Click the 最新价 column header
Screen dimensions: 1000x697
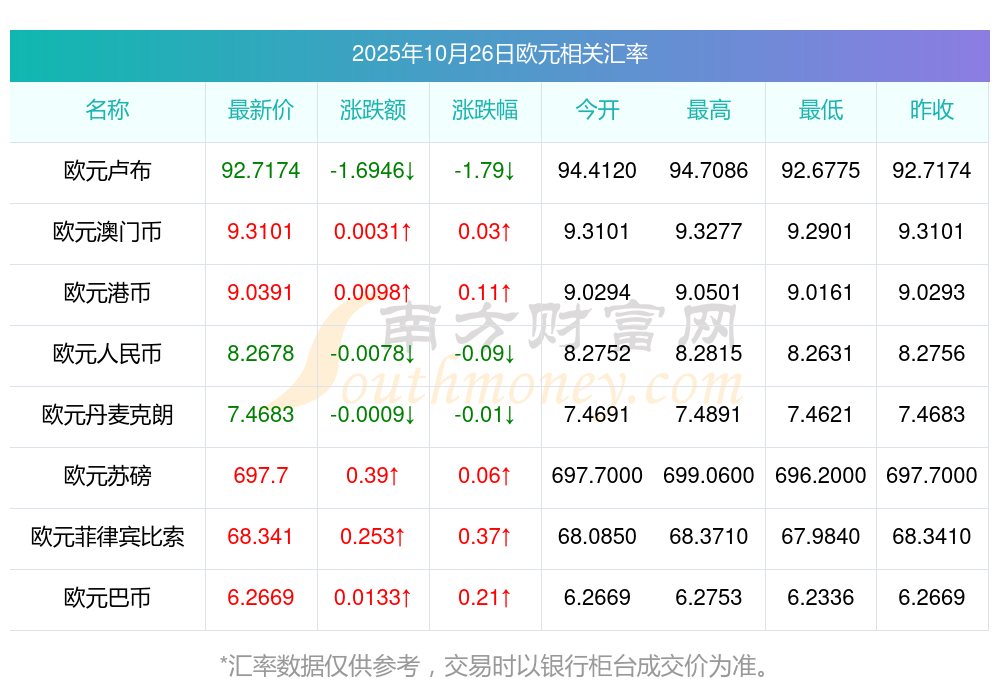pos(260,110)
